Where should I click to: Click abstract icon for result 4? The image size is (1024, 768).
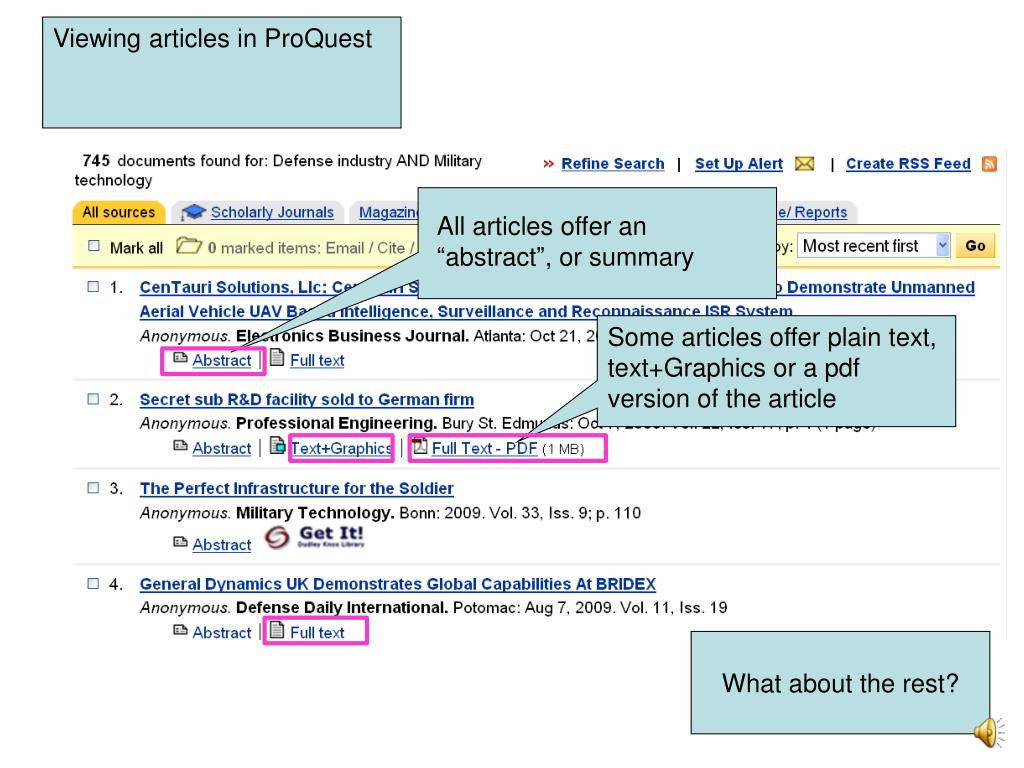pos(180,630)
